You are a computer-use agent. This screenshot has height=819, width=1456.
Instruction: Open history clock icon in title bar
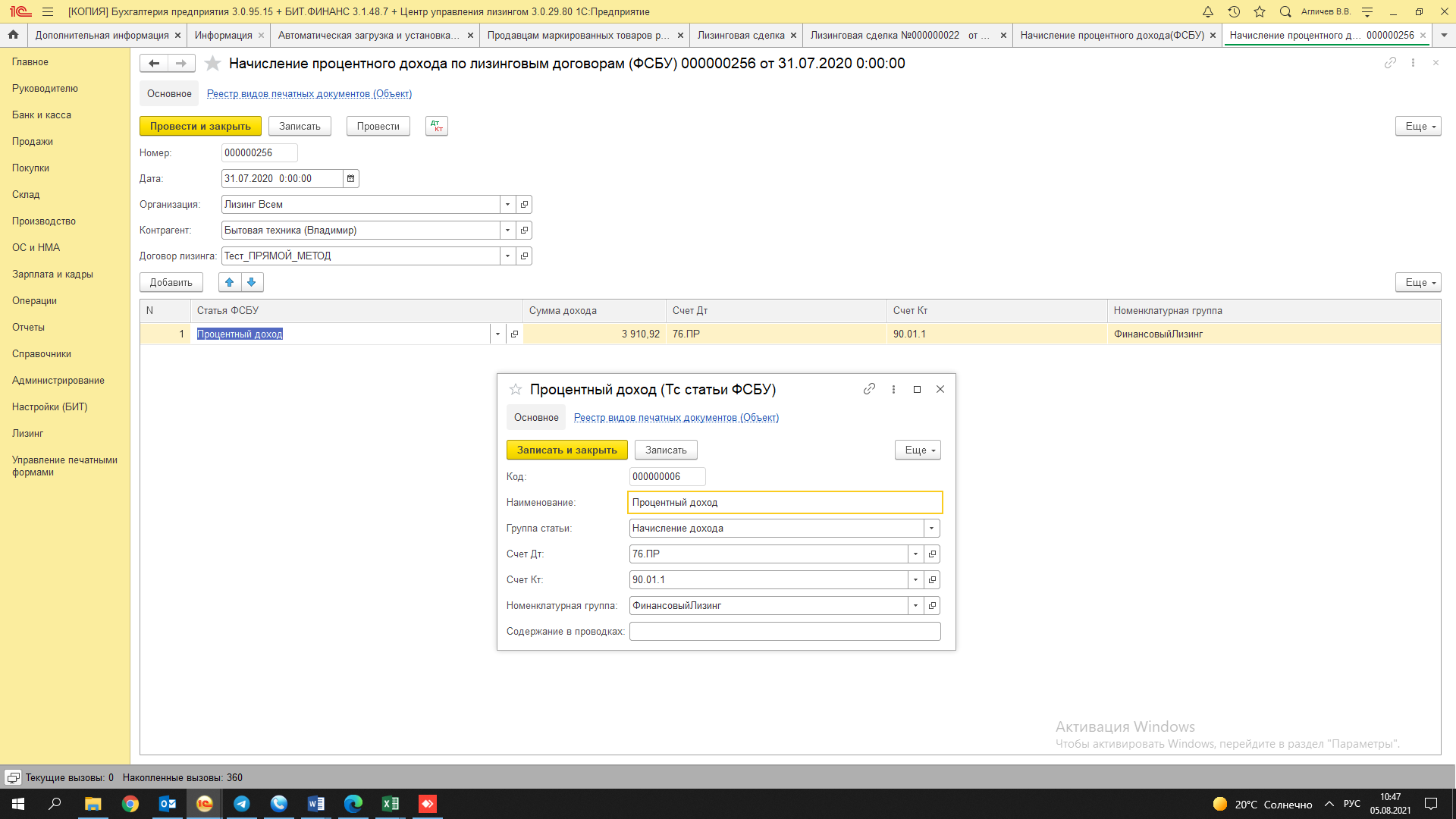(1234, 11)
